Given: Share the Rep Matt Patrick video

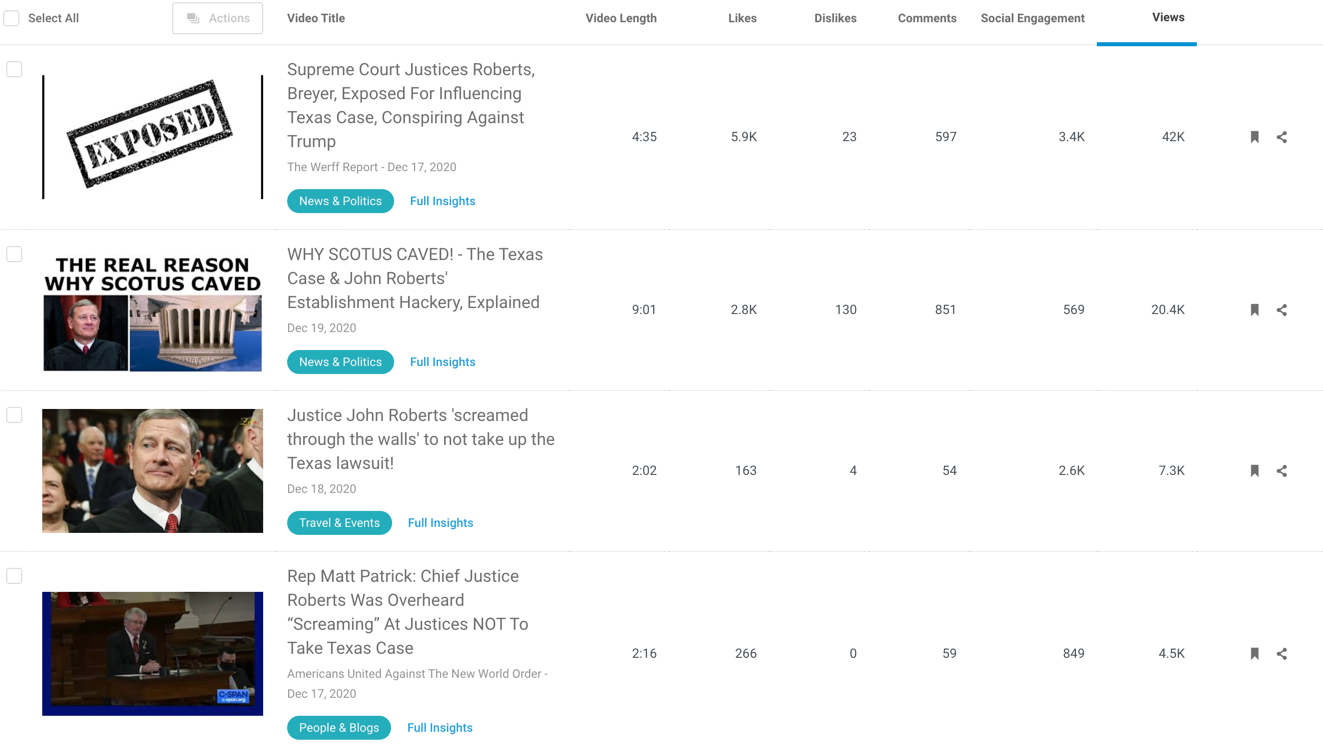Looking at the screenshot, I should click(1282, 654).
